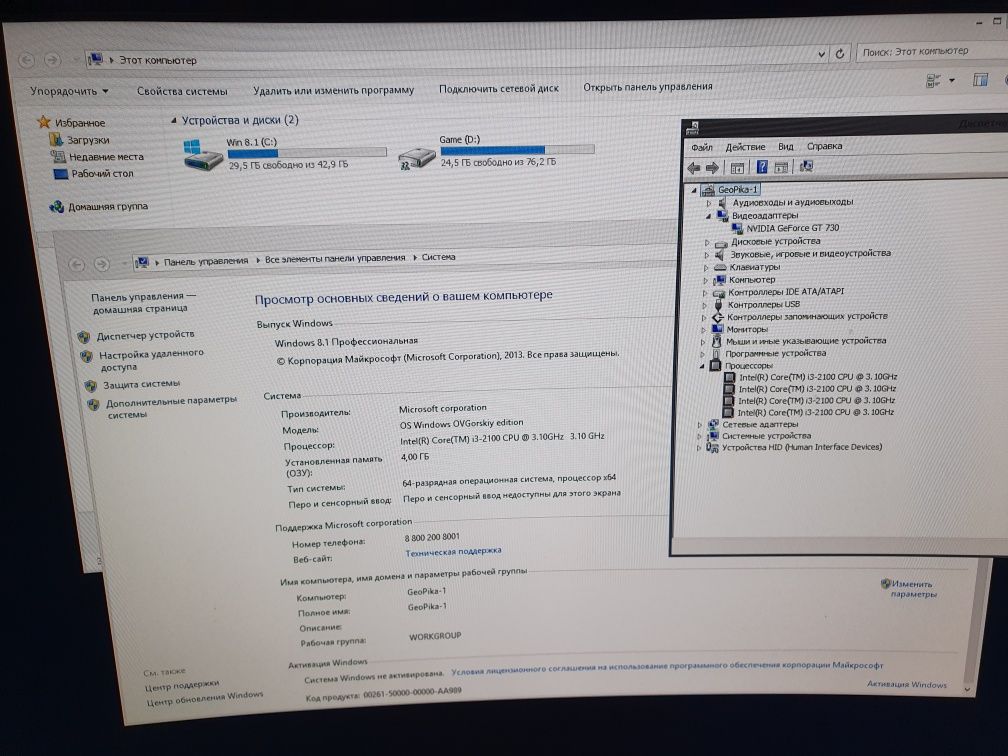
Task: Select Недавние места in sidebar
Action: click(106, 157)
